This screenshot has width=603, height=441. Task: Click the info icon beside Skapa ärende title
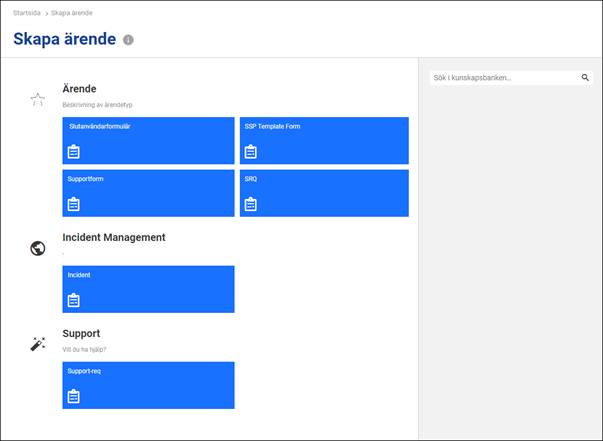[128, 40]
